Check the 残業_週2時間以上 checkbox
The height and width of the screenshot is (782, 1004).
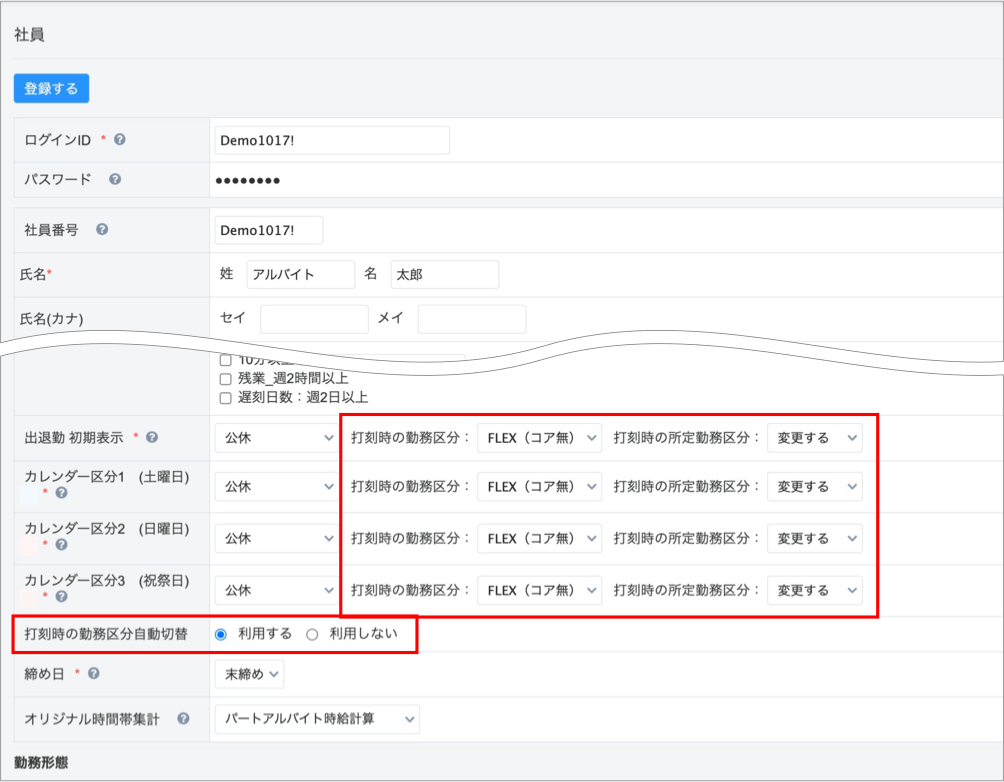226,379
